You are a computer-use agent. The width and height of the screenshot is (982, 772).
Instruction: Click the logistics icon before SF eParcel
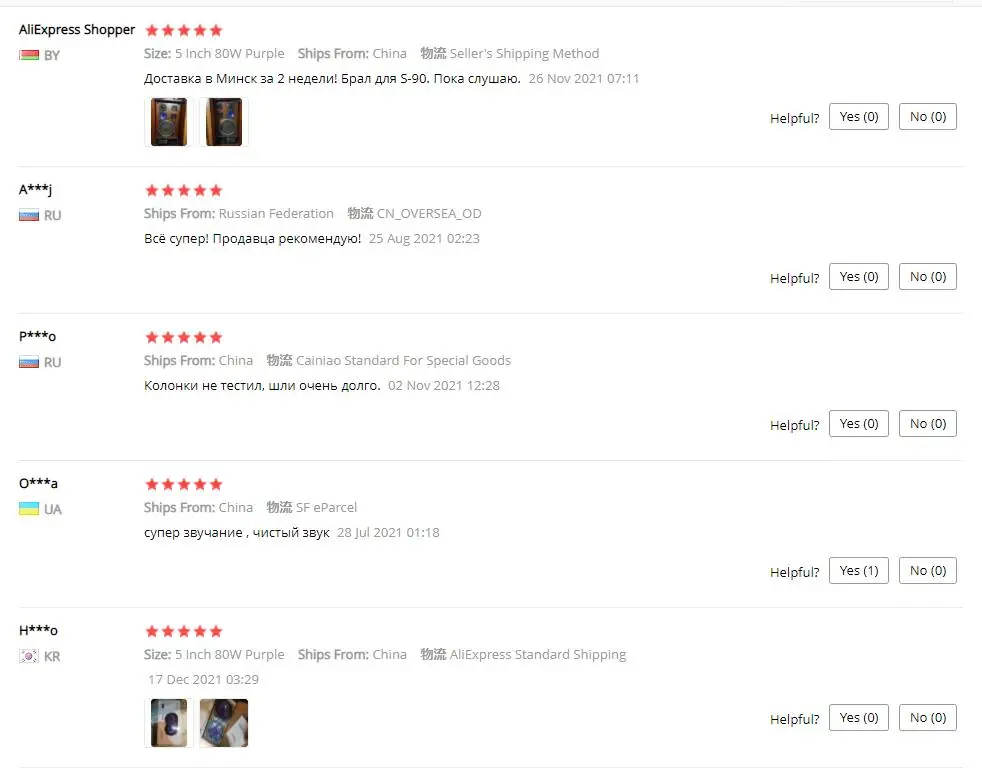click(x=279, y=507)
